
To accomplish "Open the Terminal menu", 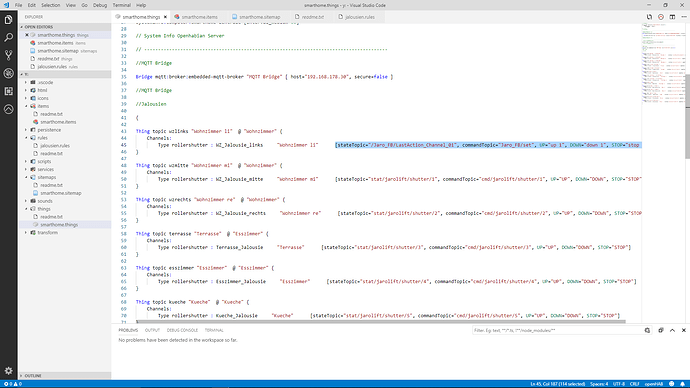I will (121, 5).
